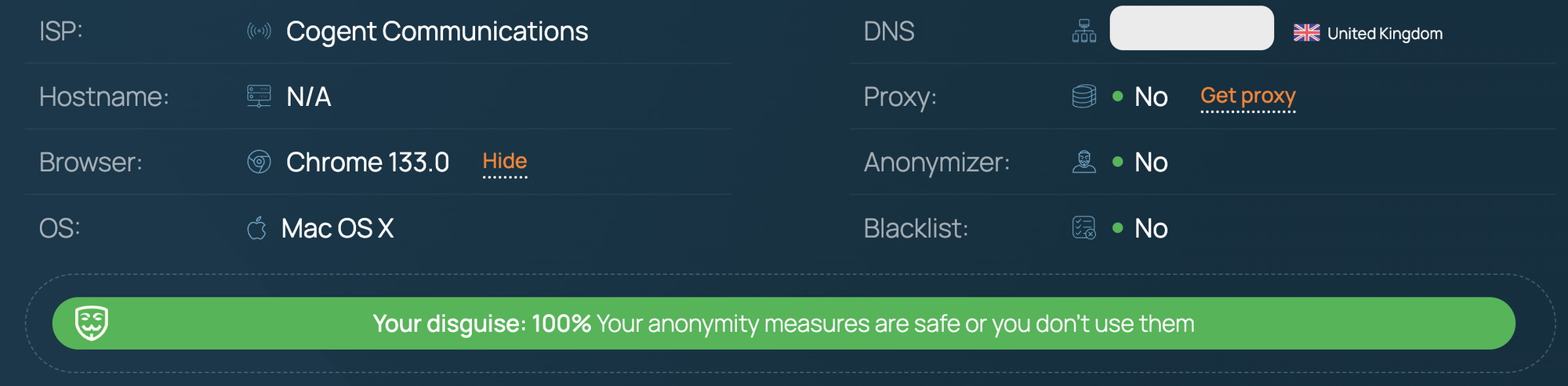Click the Anonymizer green status dot

(x=1118, y=162)
